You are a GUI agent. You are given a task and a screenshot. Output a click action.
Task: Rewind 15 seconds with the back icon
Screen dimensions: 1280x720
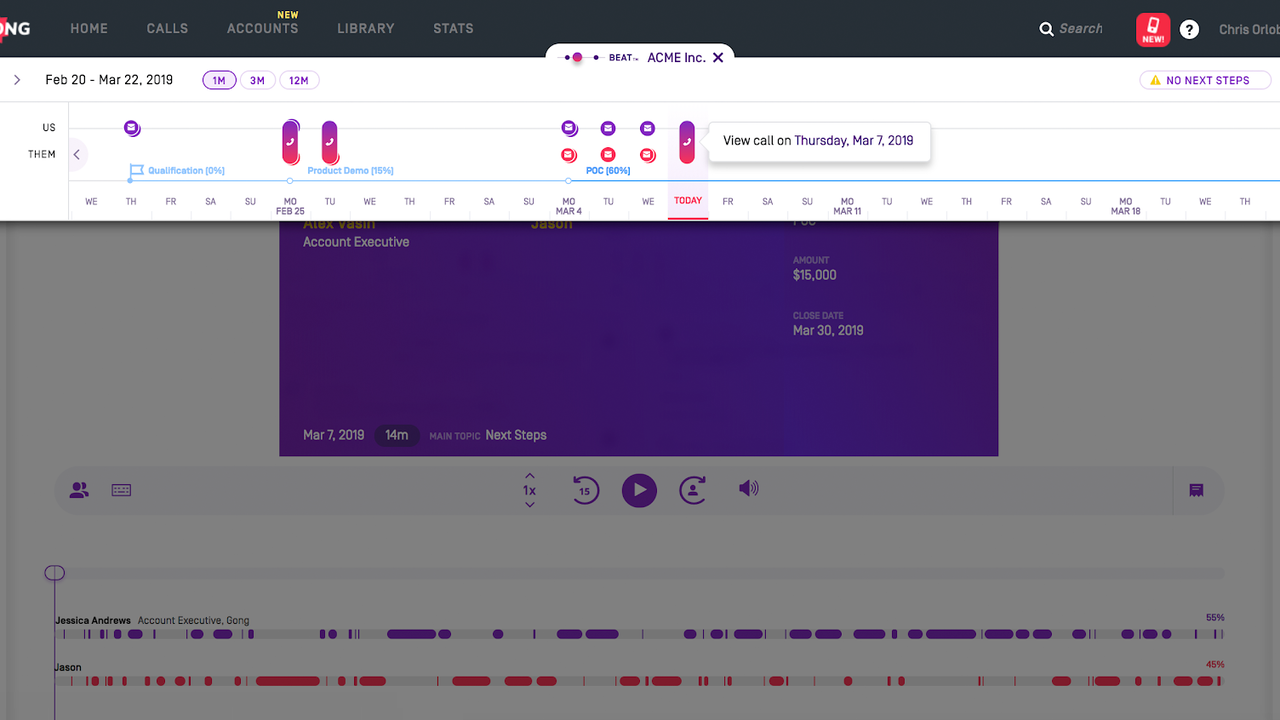[x=585, y=490]
